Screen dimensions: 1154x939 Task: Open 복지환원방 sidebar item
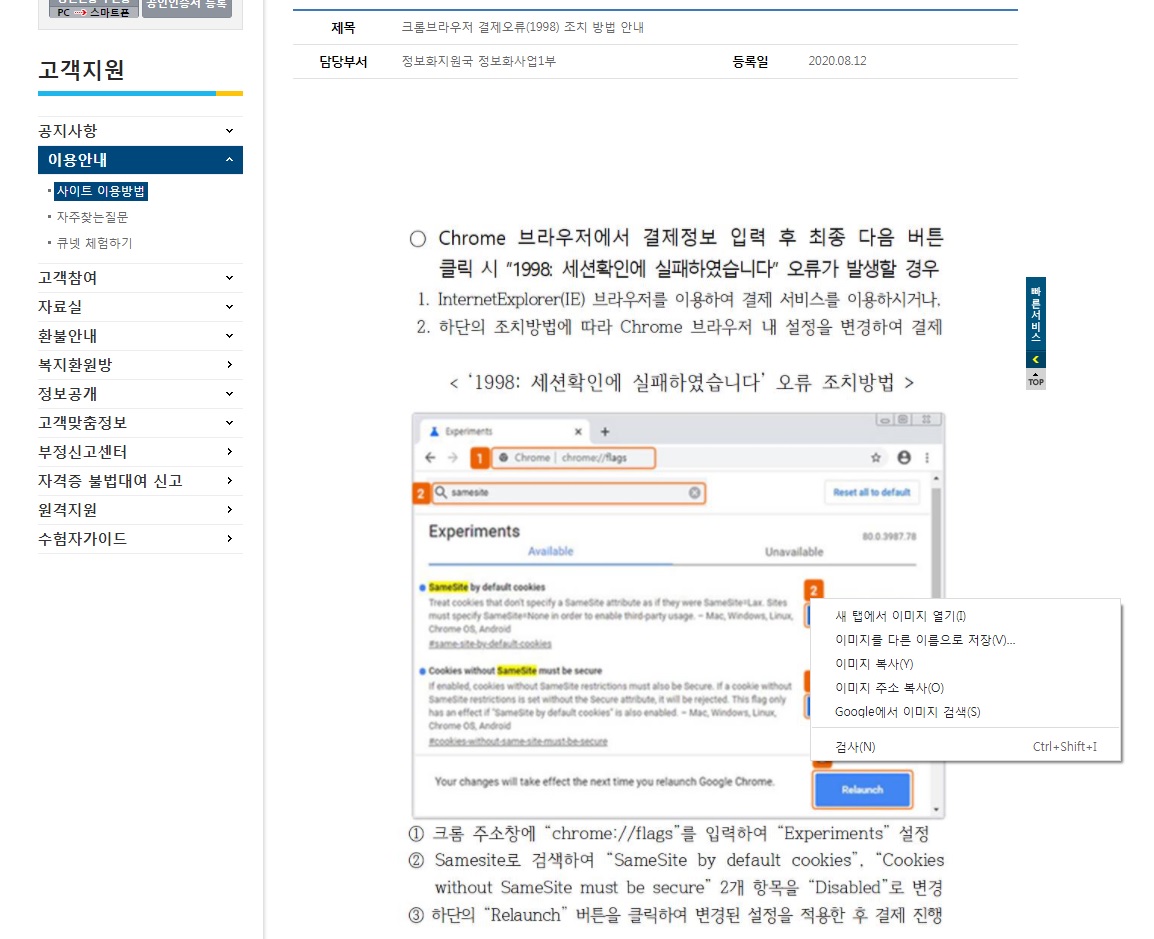pos(75,365)
